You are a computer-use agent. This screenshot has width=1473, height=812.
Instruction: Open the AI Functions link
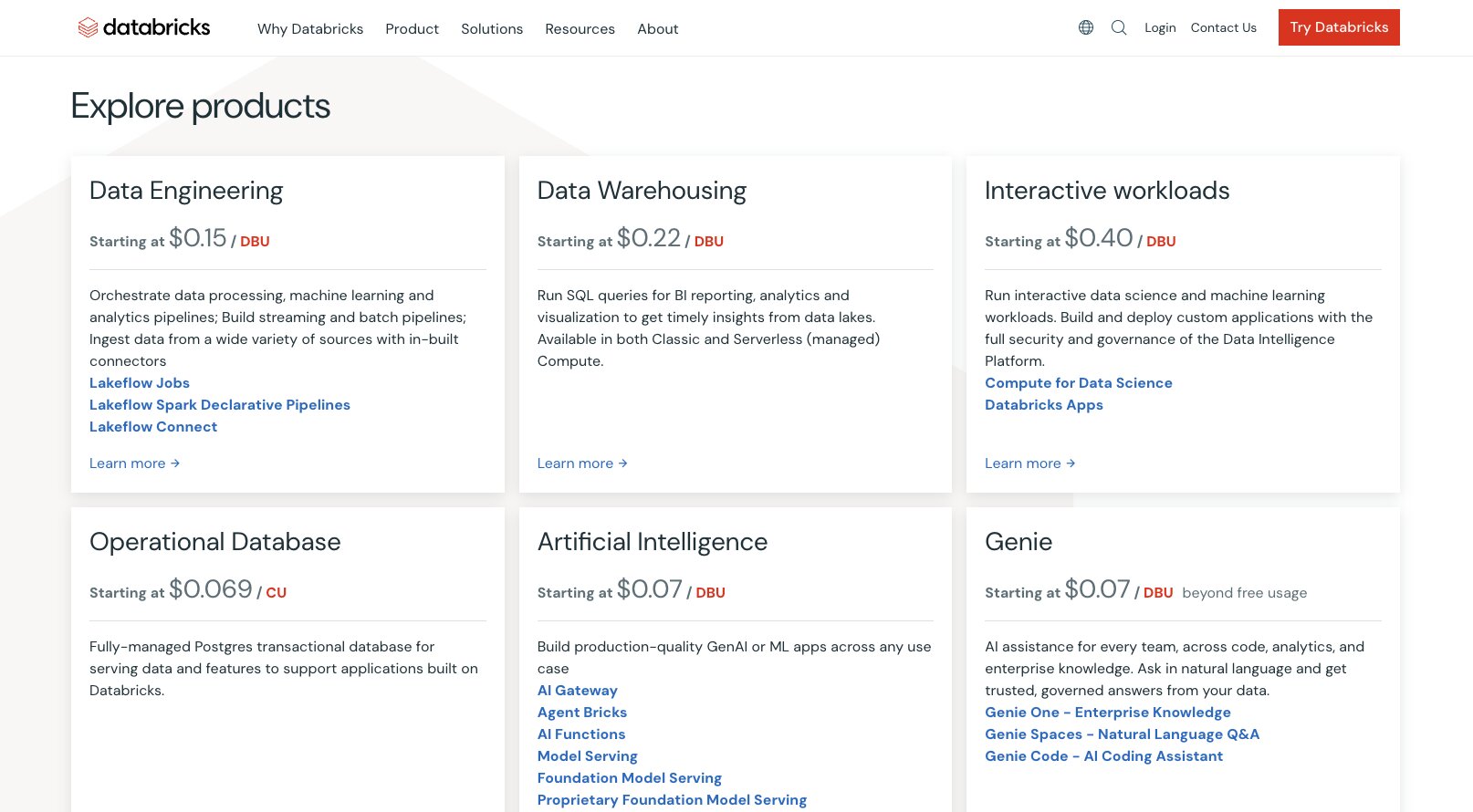[x=581, y=734]
